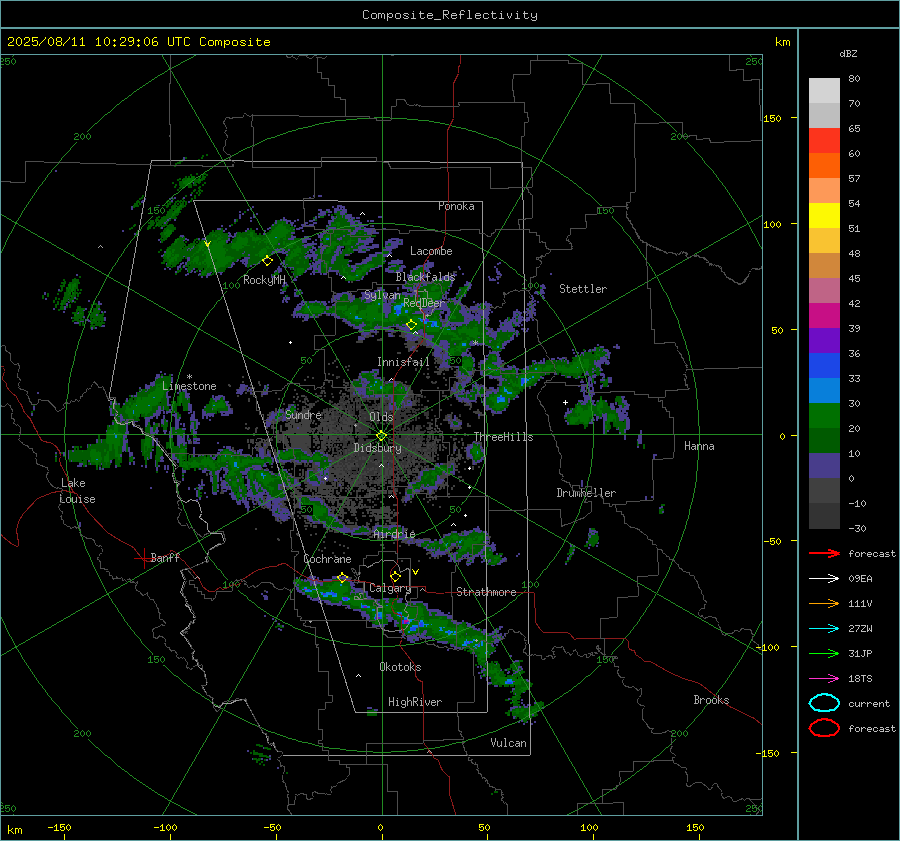Click the cyan 27ZW arrow legend icon
The width and height of the screenshot is (900, 841).
coord(824,629)
